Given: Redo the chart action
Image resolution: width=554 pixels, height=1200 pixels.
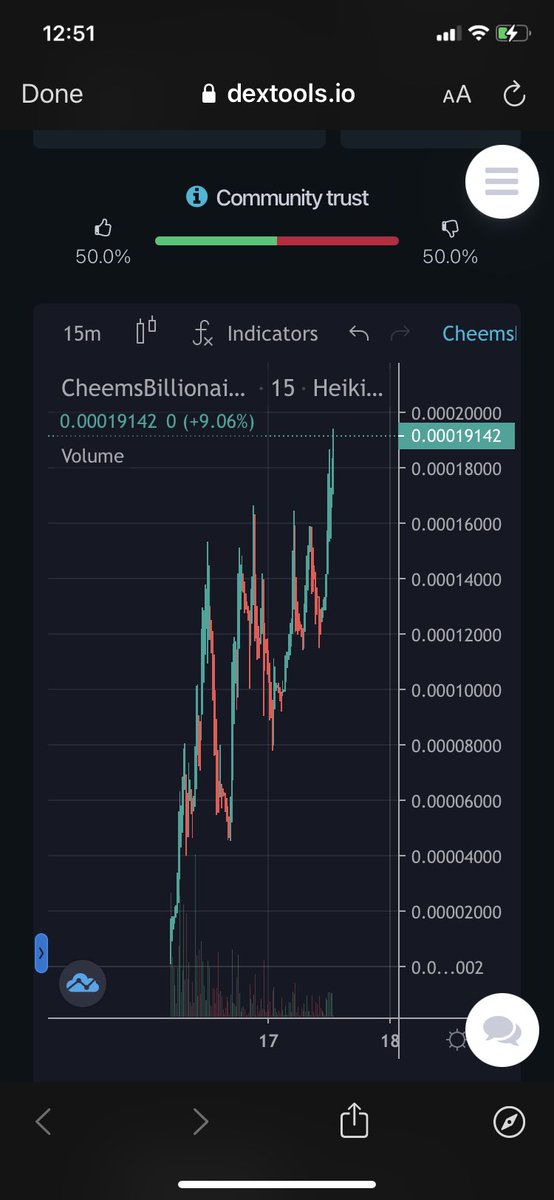Looking at the screenshot, I should [x=400, y=333].
